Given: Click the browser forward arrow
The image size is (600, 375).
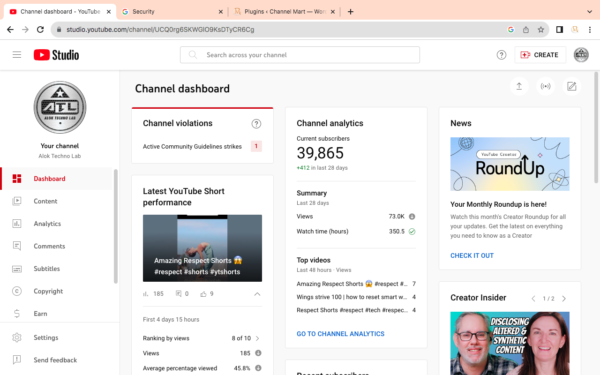Looking at the screenshot, I should pyautogui.click(x=25, y=29).
